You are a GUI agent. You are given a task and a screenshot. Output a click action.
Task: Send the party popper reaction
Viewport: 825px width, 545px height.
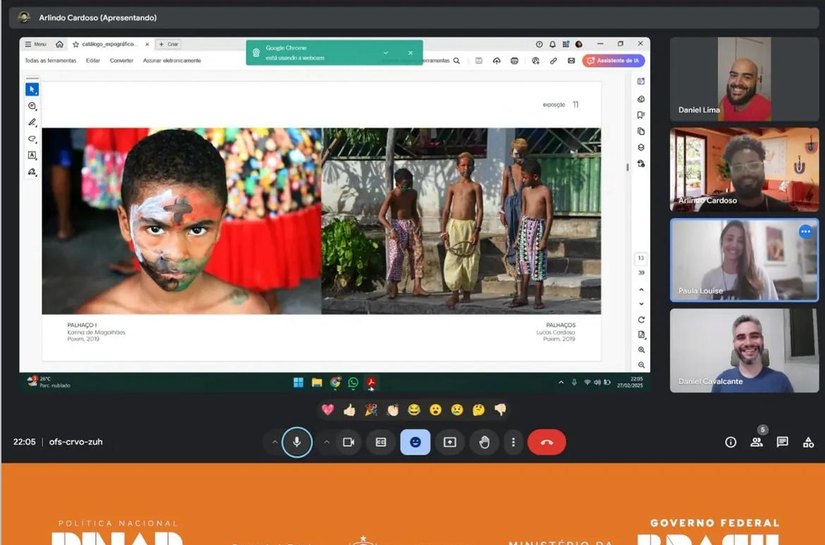(x=371, y=410)
